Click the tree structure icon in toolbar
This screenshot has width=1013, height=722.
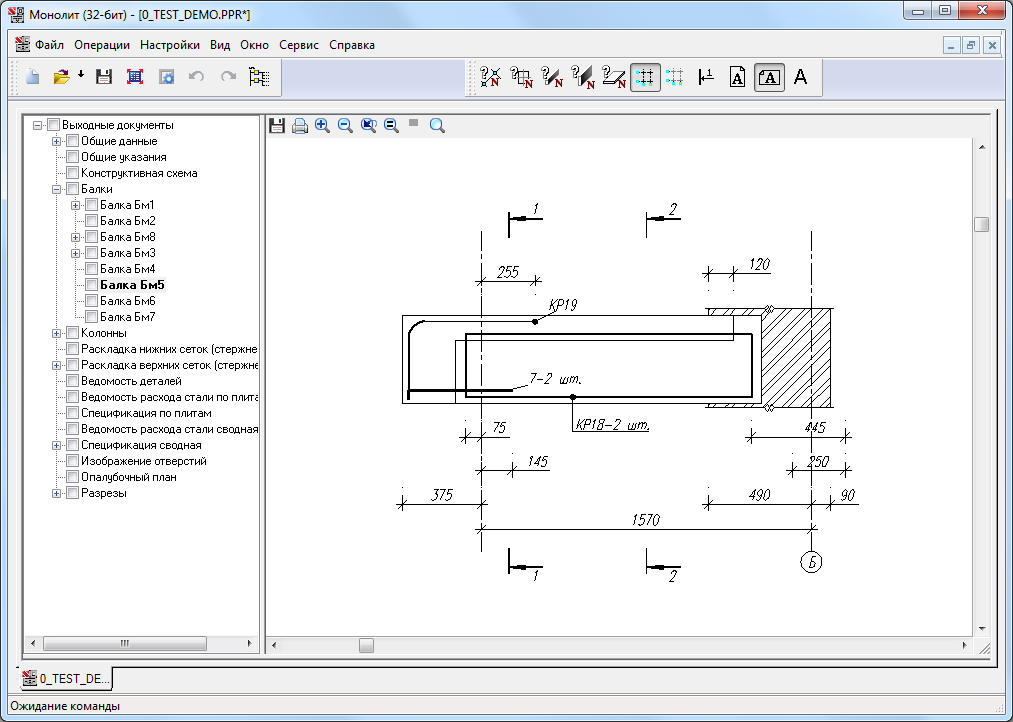pyautogui.click(x=259, y=77)
